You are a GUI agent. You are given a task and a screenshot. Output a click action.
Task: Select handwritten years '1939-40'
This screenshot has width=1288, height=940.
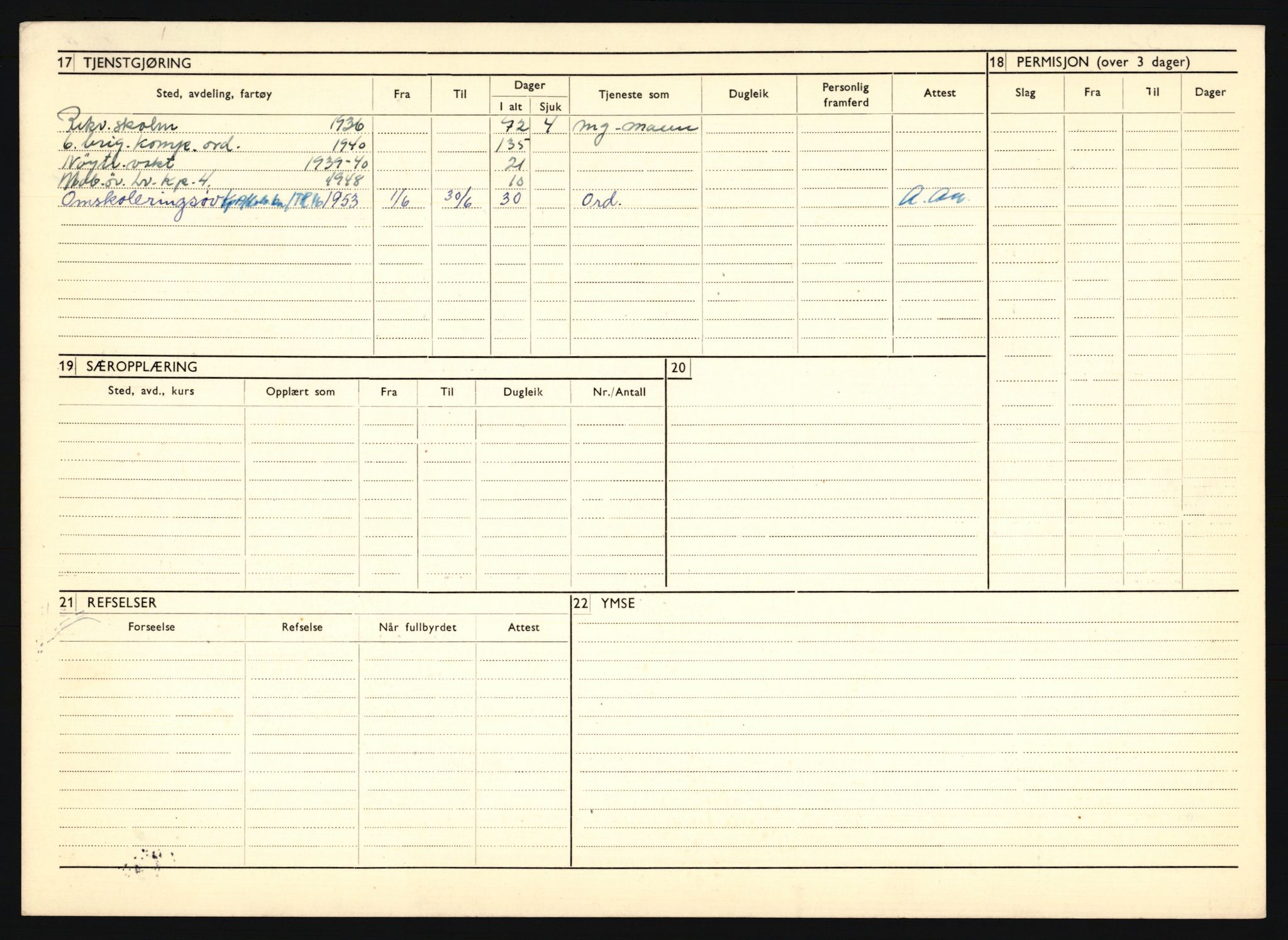point(337,164)
